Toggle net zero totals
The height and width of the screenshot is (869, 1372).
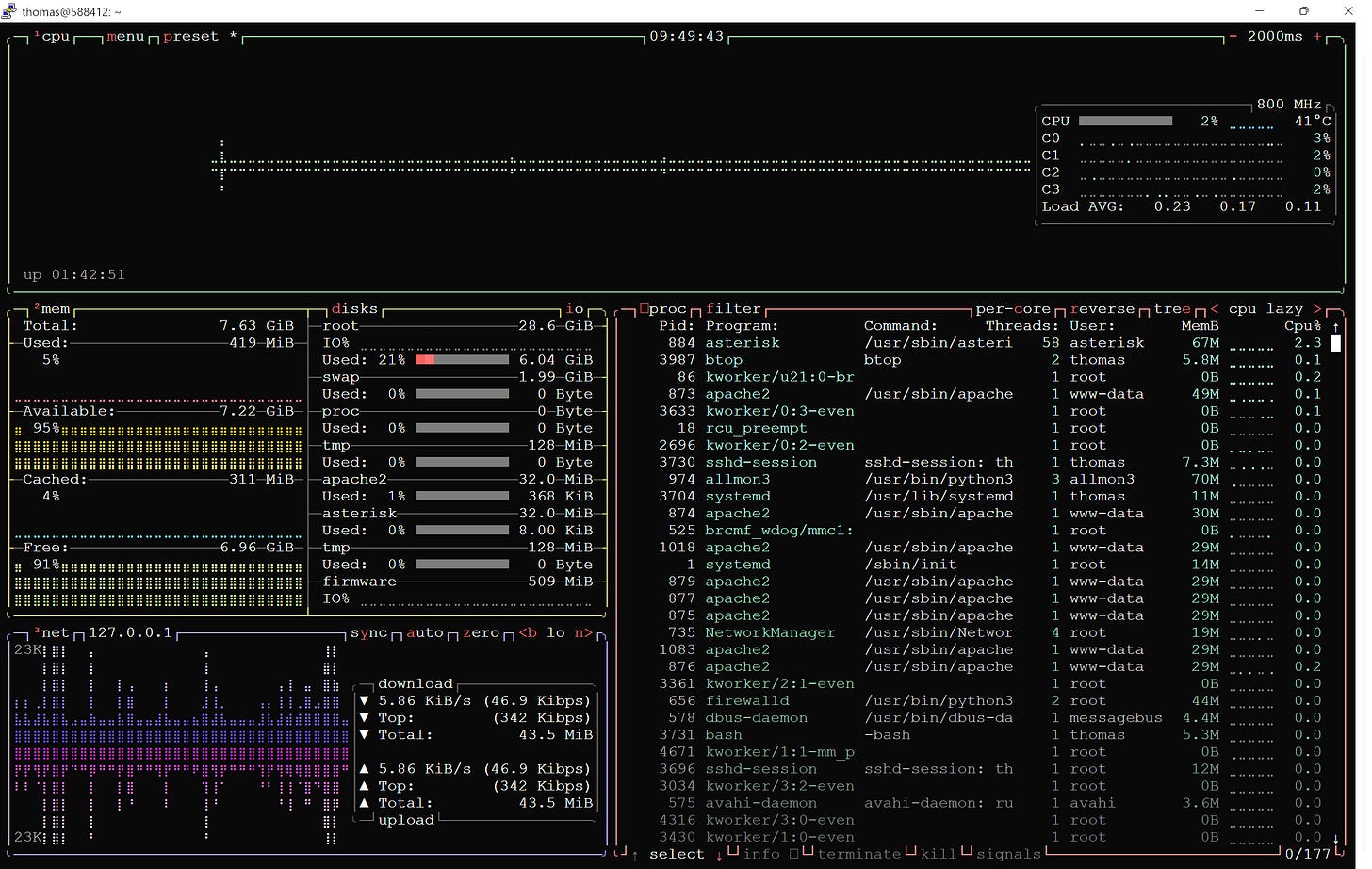[482, 632]
